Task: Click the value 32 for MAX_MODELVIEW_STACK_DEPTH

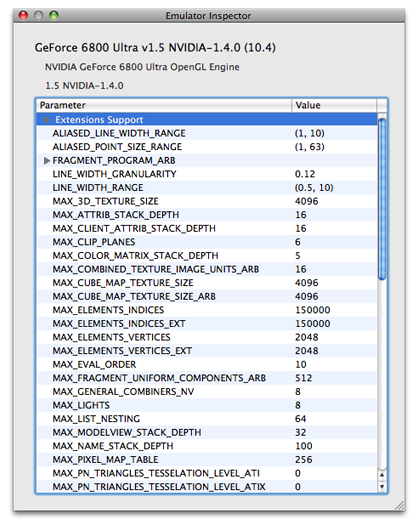Action: [x=300, y=433]
